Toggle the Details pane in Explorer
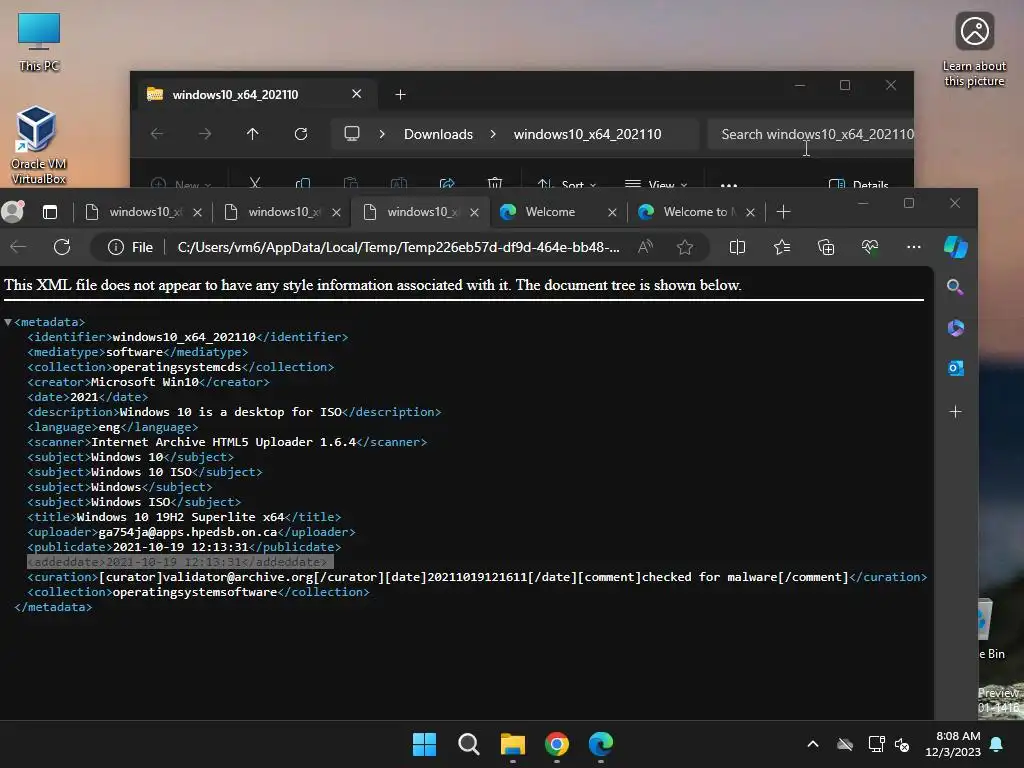The width and height of the screenshot is (1024, 768). click(859, 183)
